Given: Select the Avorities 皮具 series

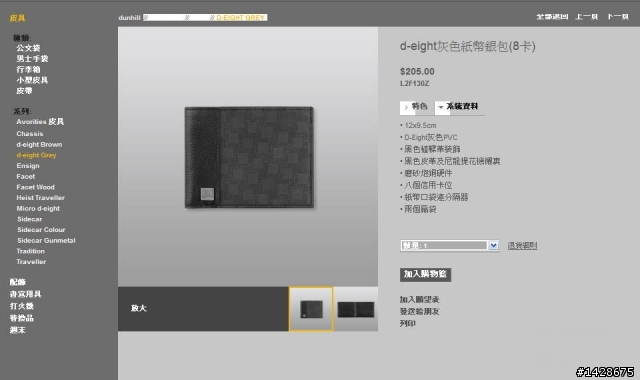Looking at the screenshot, I should pos(40,122).
